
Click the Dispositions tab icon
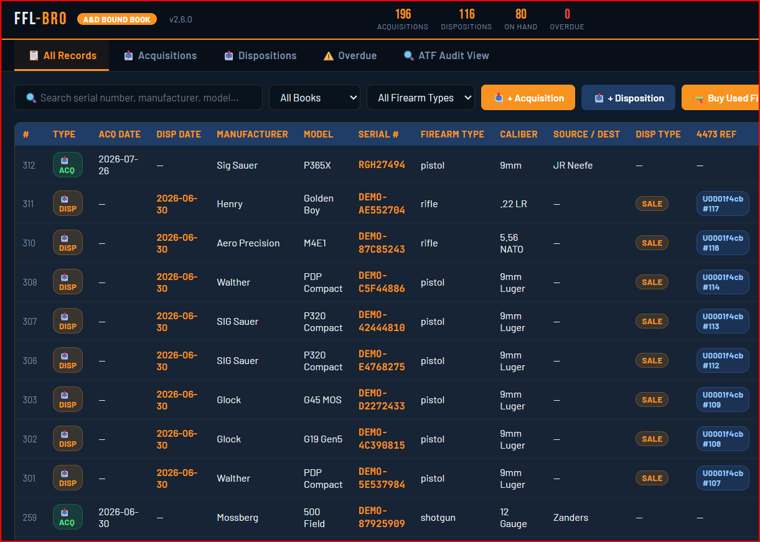coord(229,56)
